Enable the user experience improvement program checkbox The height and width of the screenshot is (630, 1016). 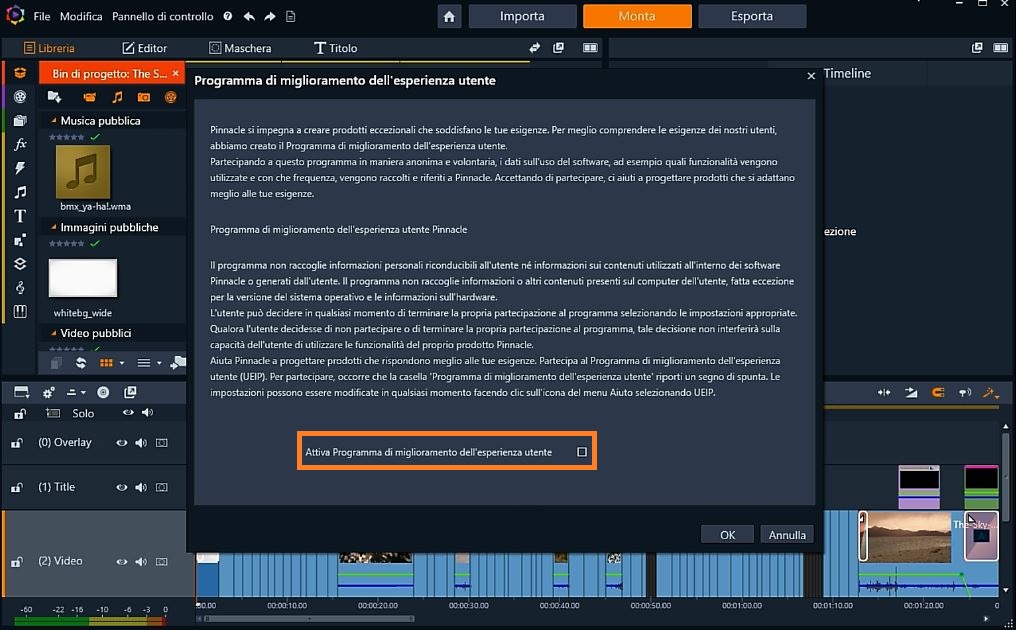point(582,452)
